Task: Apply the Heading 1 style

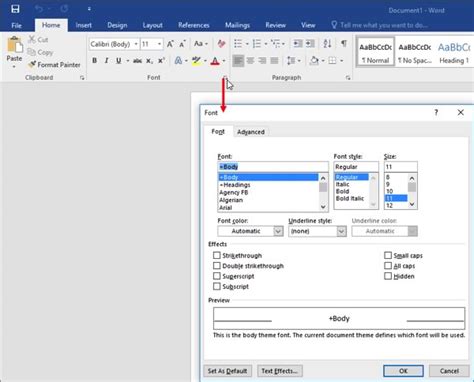Action: click(x=454, y=52)
